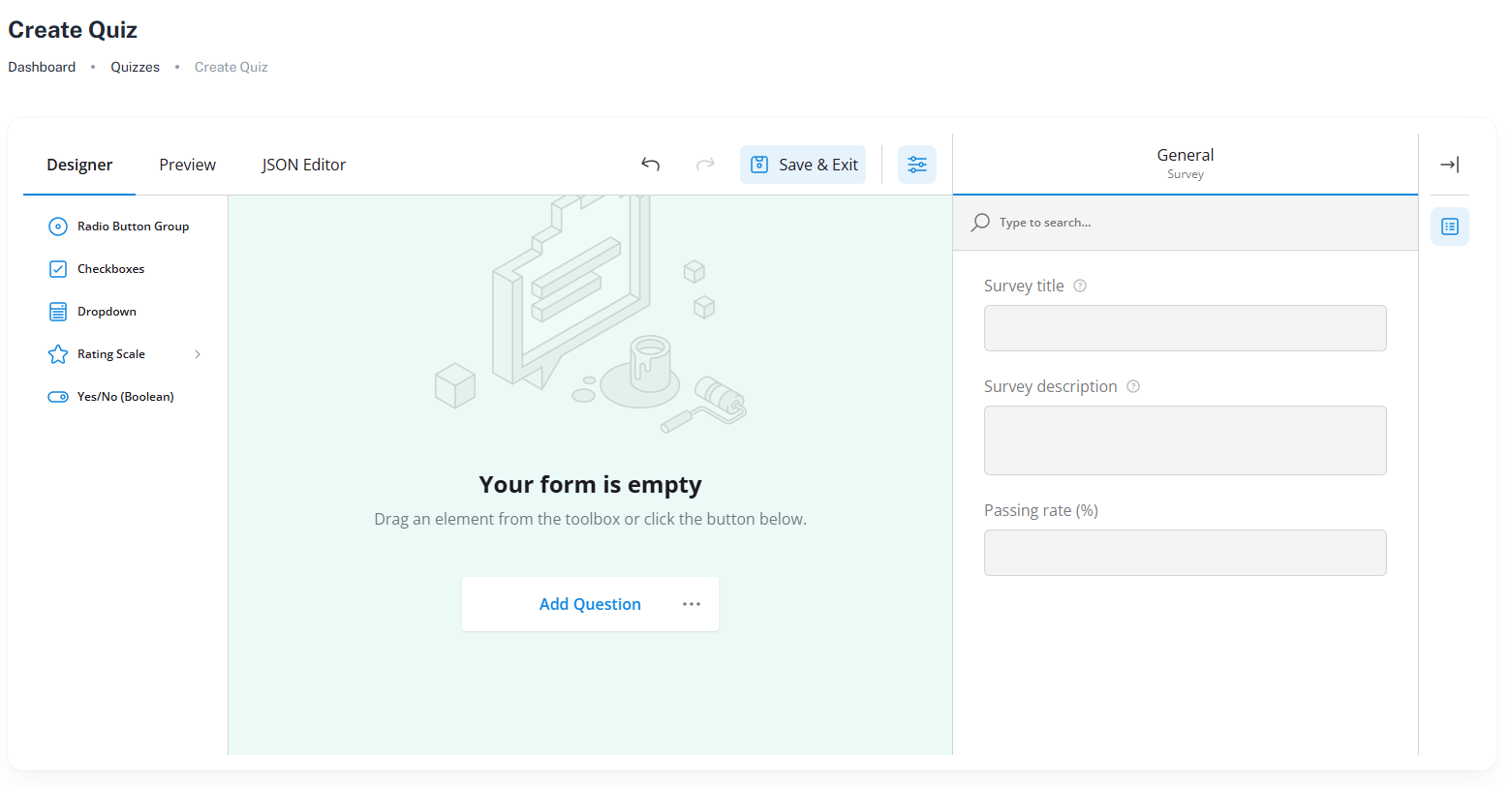Open the JSON Editor tab
The image size is (1512, 787).
point(303,165)
